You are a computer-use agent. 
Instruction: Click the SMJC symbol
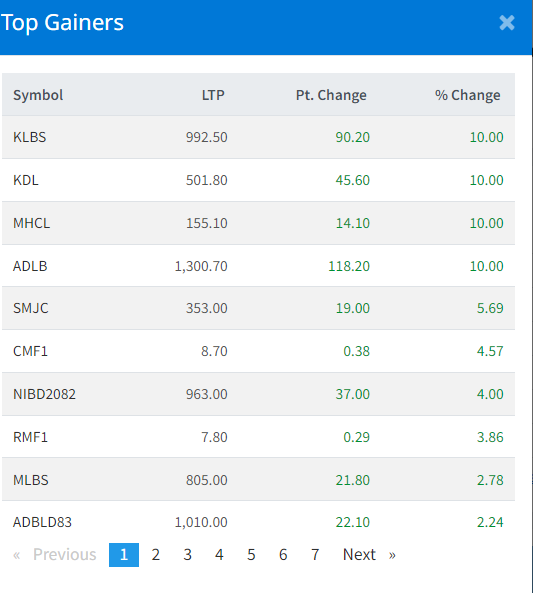(x=31, y=308)
